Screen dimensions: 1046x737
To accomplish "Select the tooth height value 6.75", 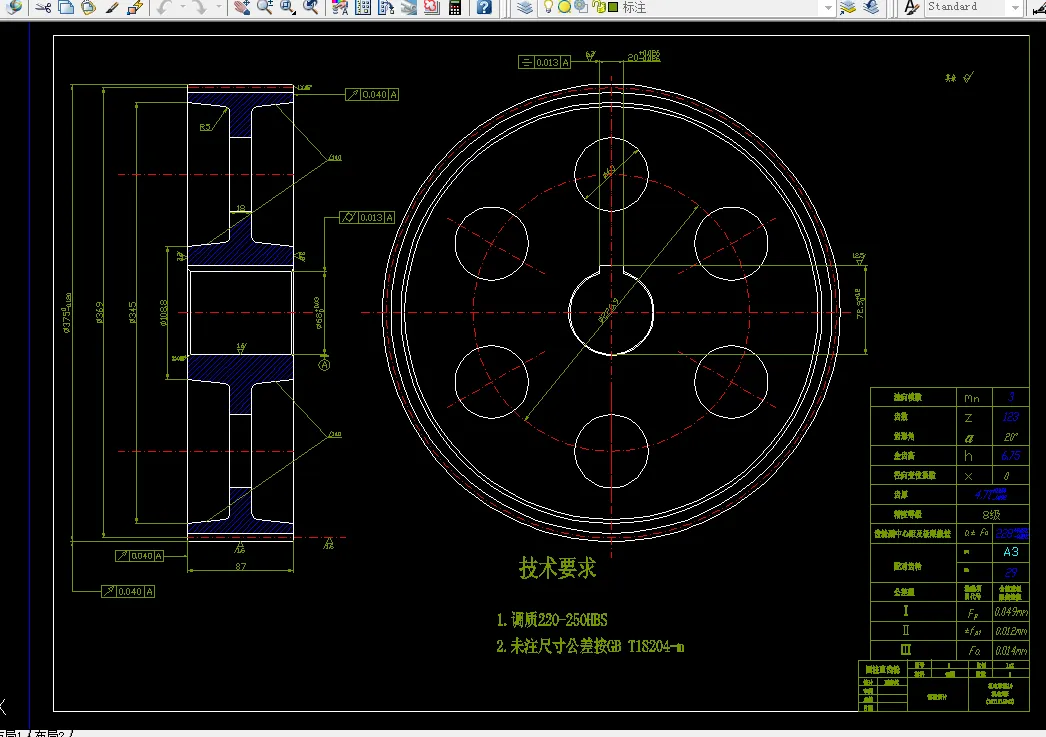I will [1011, 456].
